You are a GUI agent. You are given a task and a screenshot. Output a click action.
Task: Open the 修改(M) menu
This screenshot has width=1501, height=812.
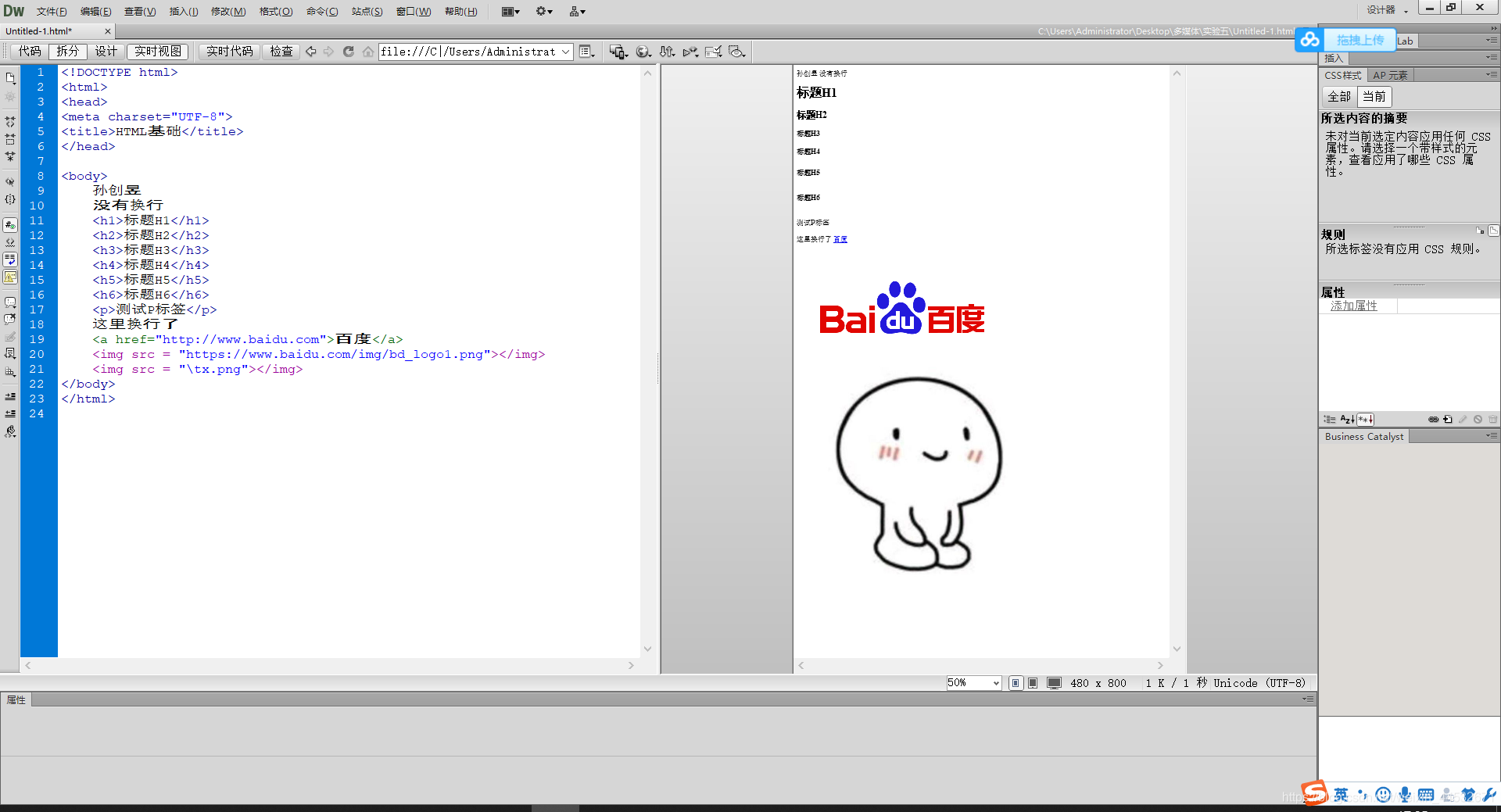point(228,11)
